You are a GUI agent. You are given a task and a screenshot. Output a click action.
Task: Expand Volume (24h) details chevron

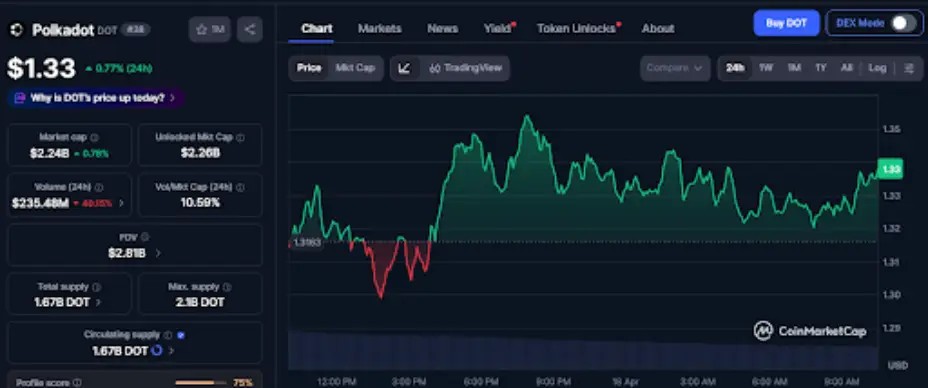(x=121, y=203)
